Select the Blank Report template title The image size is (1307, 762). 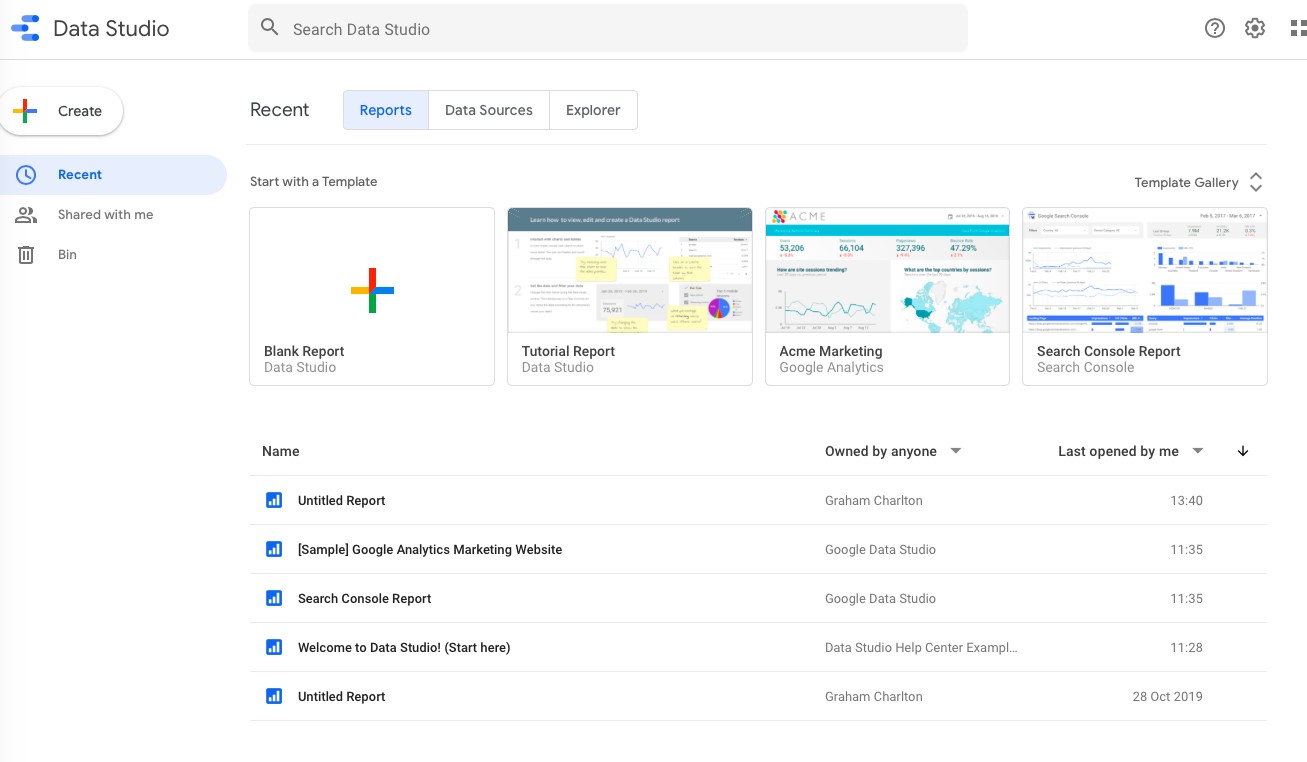(304, 351)
